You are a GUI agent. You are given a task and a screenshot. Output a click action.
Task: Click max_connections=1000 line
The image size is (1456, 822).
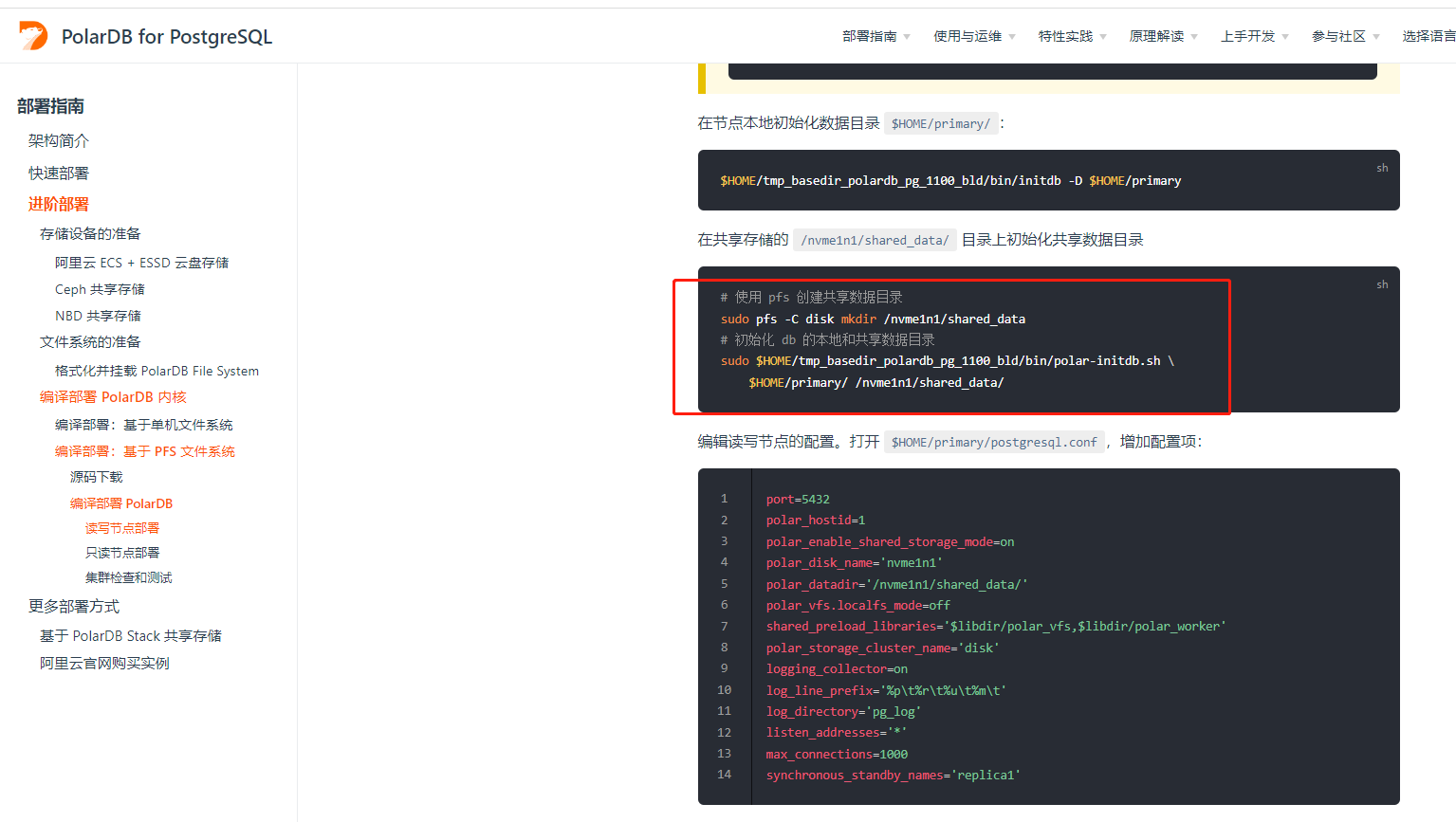(837, 754)
